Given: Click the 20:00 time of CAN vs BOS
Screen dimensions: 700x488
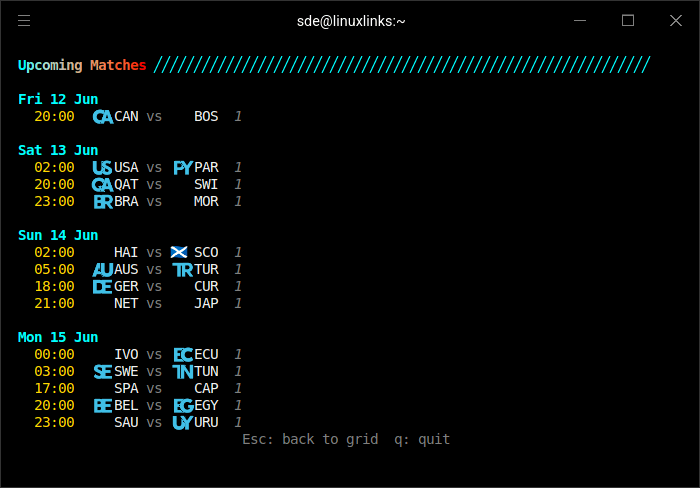Looking at the screenshot, I should coord(54,117).
